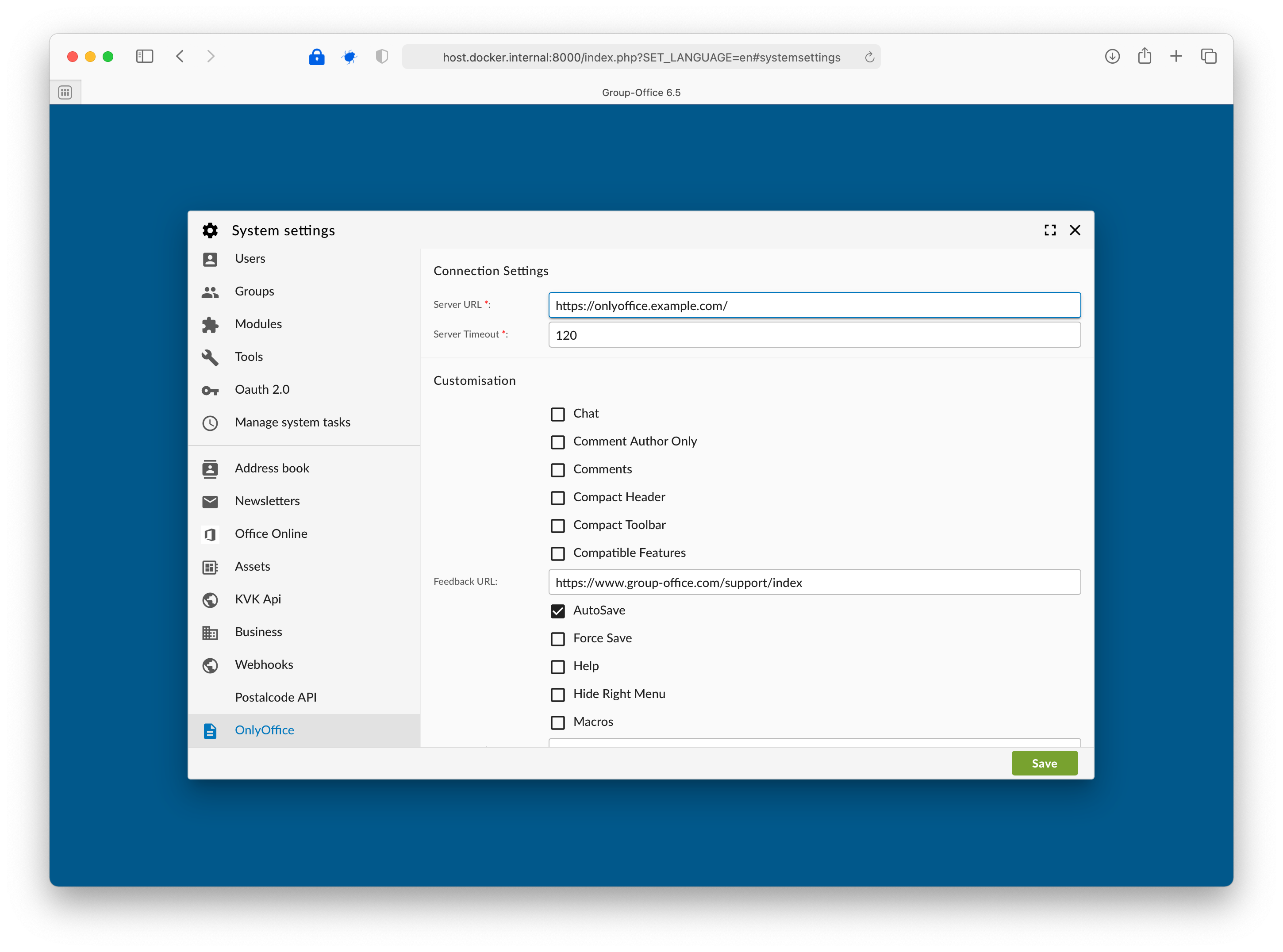Click the Server Timeout field
Screen dimensions: 1283x952
[814, 335]
